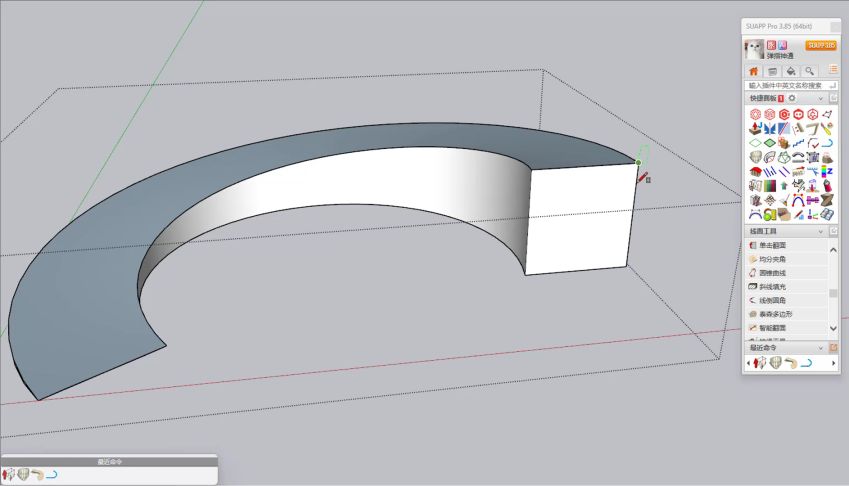Select the blue arch with red points icon
The image size is (849, 486).
tap(798, 200)
